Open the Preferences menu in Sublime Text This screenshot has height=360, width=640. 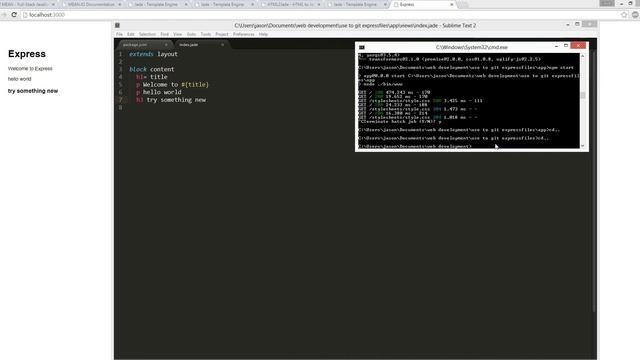[x=244, y=34]
